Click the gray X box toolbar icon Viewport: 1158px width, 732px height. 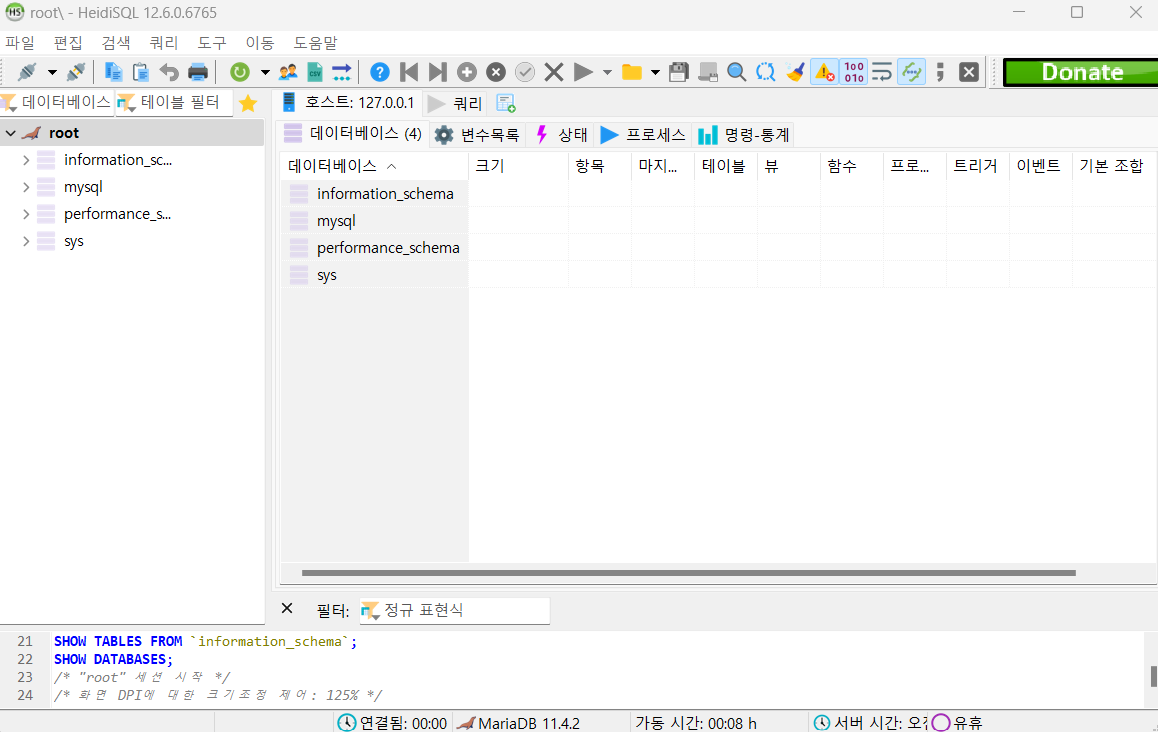tap(969, 72)
